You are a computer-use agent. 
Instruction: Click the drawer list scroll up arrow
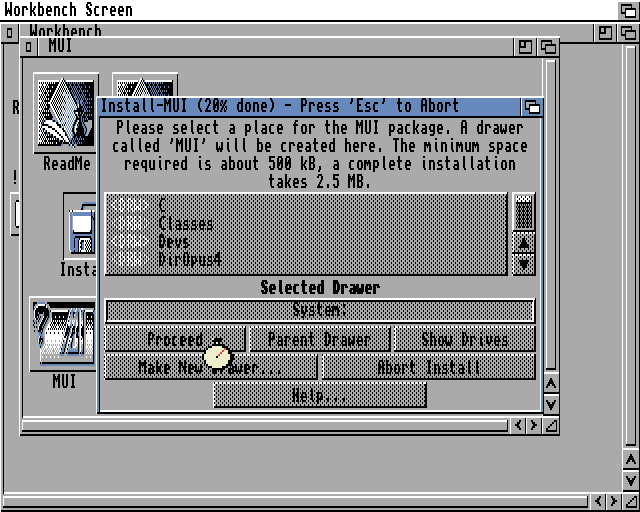(524, 244)
